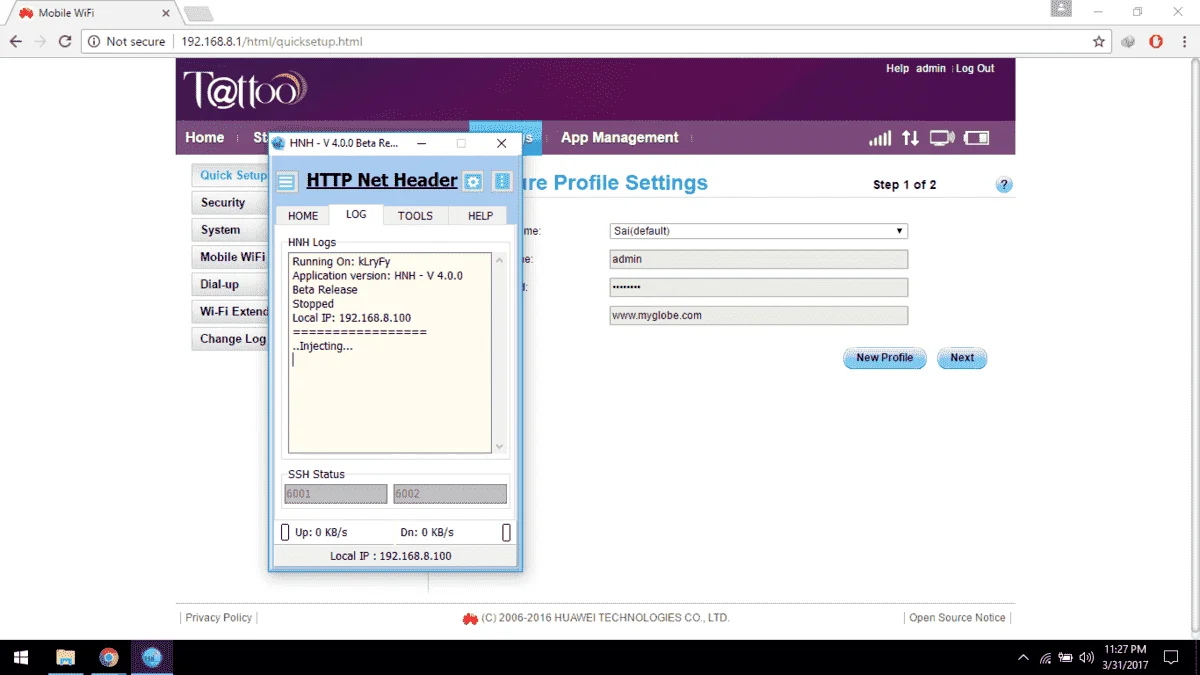Image resolution: width=1200 pixels, height=675 pixels.
Task: Click the password field
Action: pyautogui.click(x=759, y=287)
